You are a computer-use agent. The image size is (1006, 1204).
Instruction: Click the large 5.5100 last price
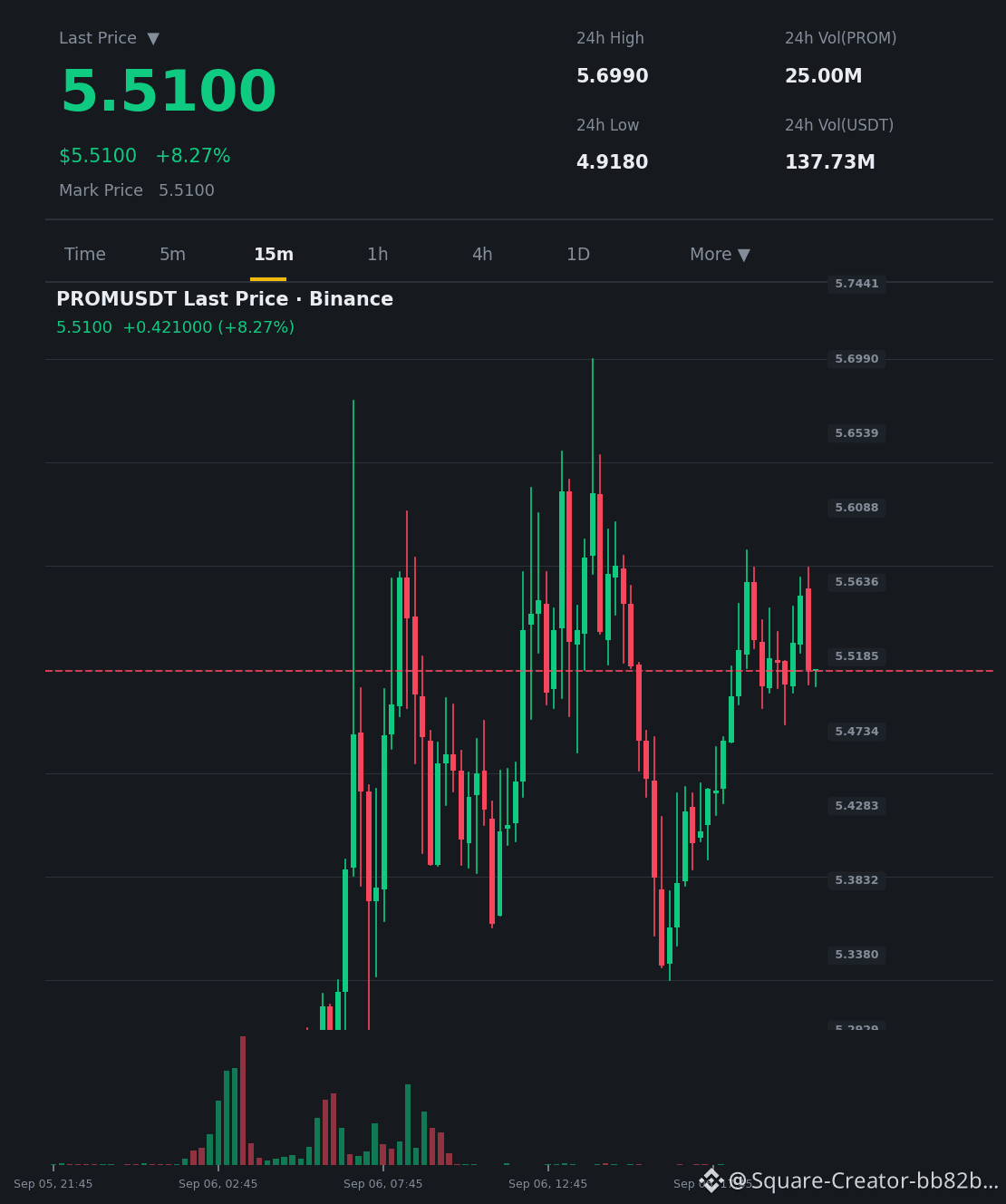[169, 92]
